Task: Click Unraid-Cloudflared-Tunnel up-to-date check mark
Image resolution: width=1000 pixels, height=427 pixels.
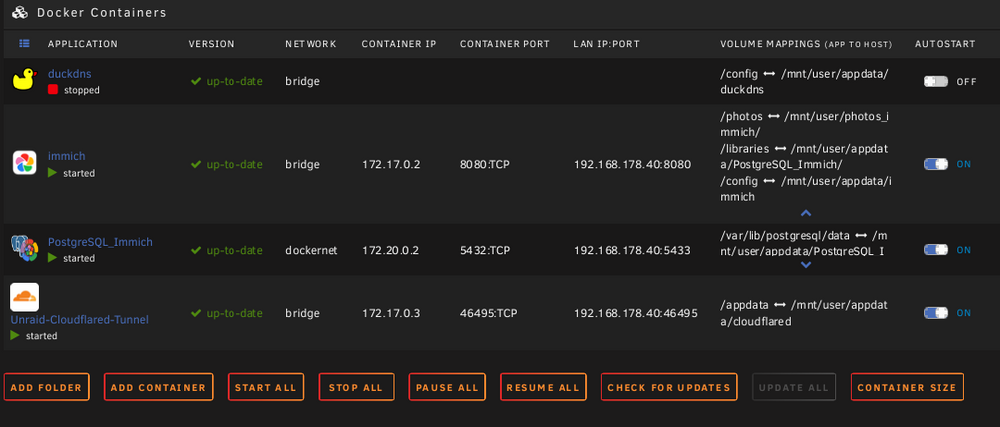Action: pos(196,314)
